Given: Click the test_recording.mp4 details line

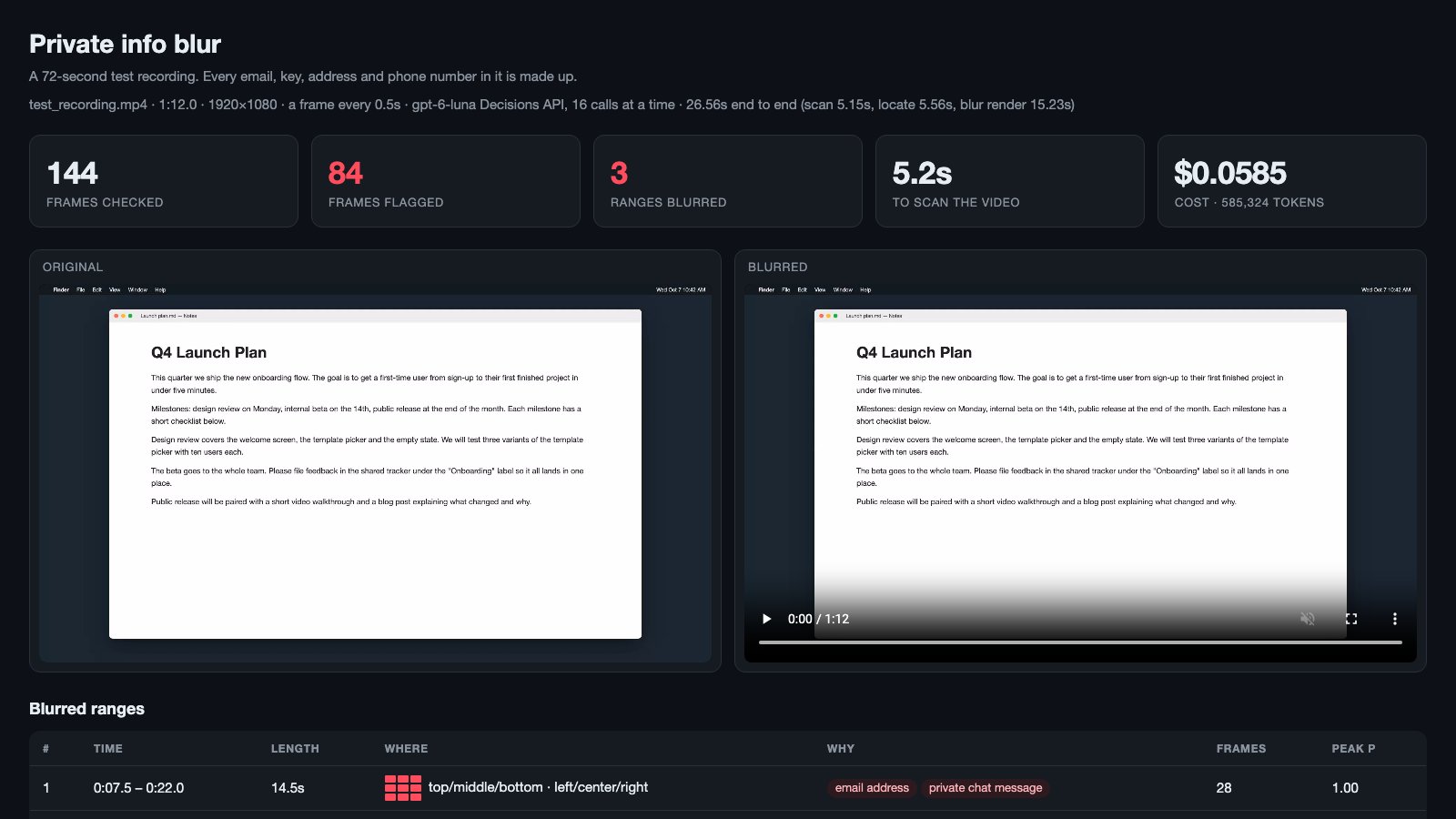Looking at the screenshot, I should 551,105.
